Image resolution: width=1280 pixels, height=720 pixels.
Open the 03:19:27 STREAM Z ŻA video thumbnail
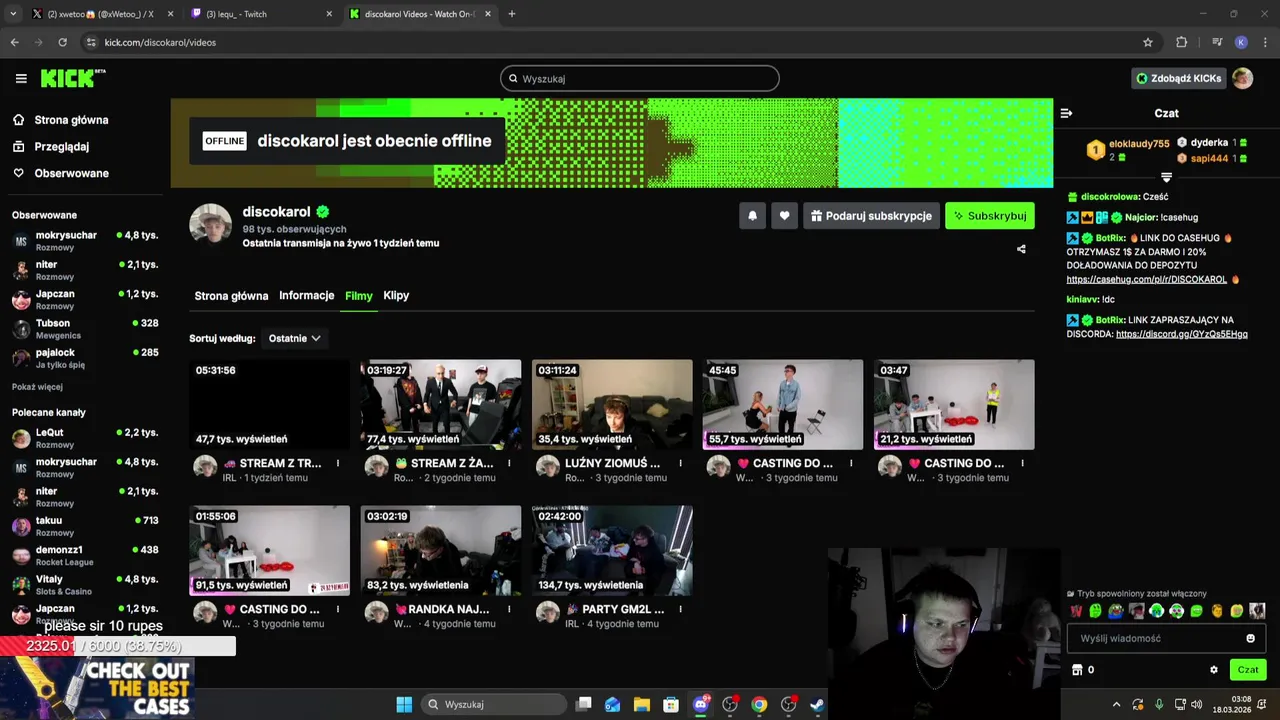441,405
